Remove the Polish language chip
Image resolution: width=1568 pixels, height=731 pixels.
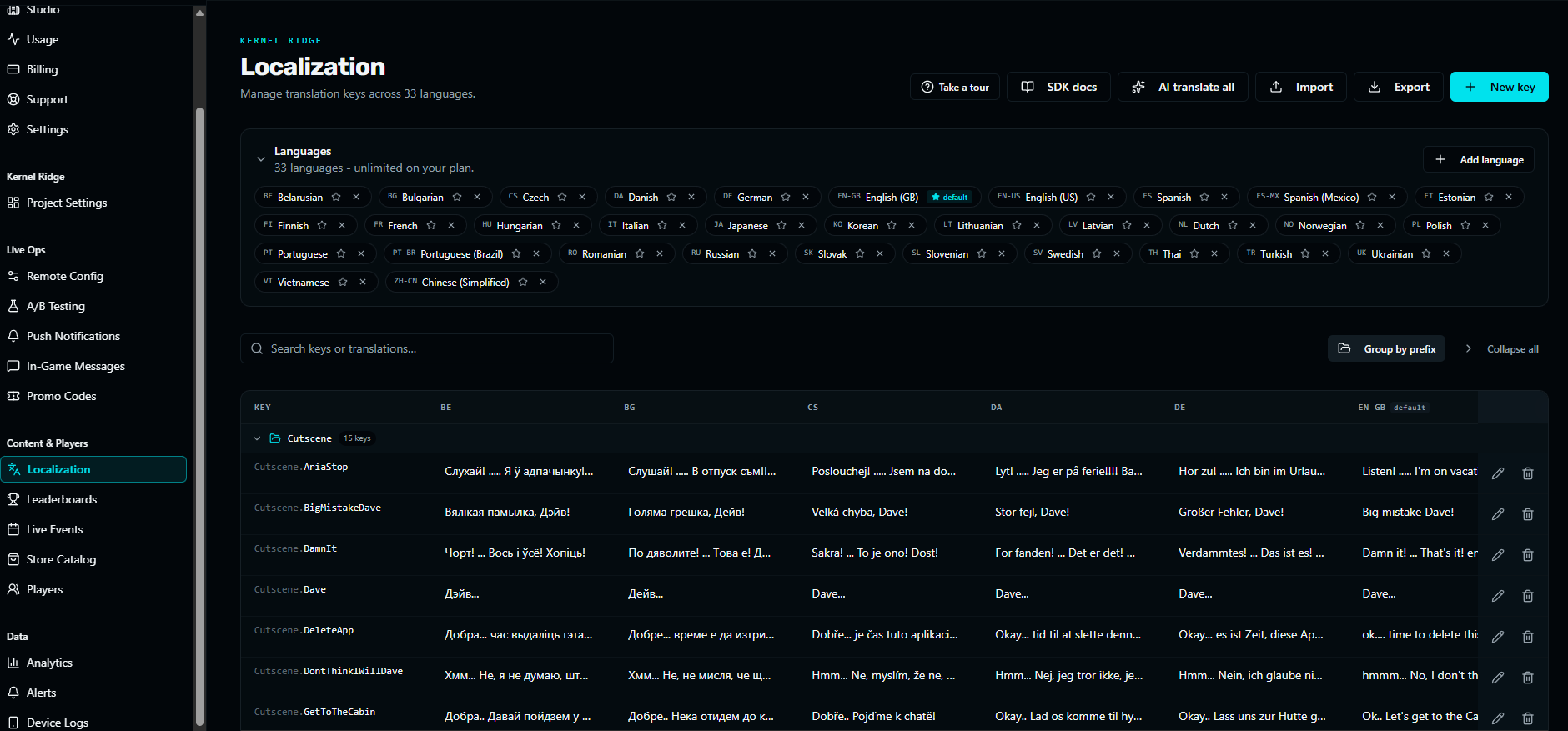pos(1485,226)
